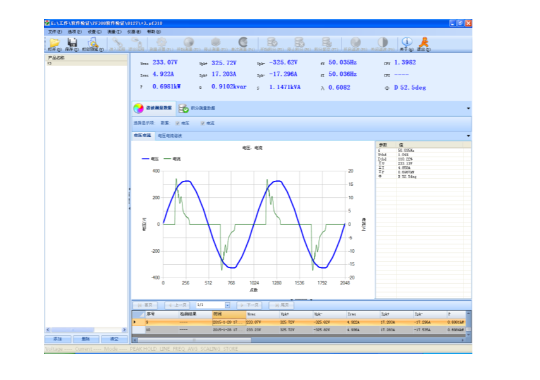
Task: Click the 1.1471kVA apparent power readout
Action: [x=285, y=87]
